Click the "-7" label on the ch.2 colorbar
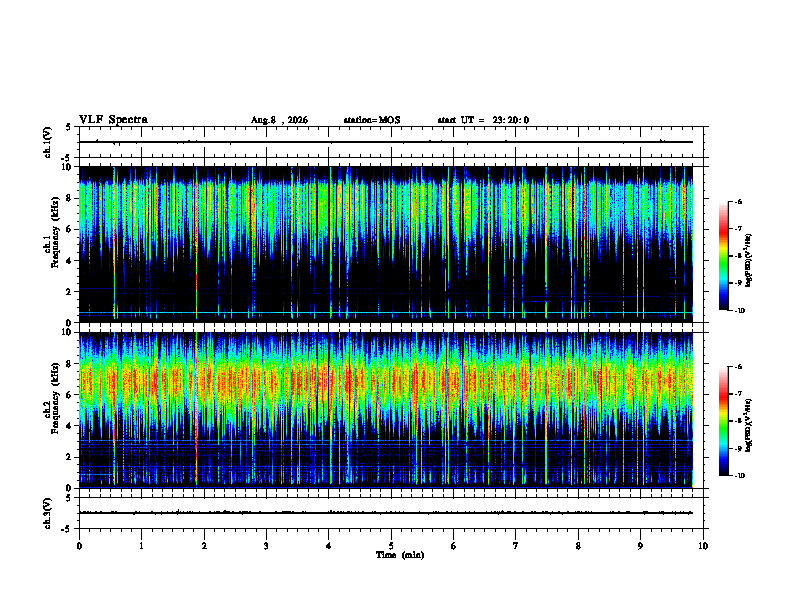 [x=738, y=394]
